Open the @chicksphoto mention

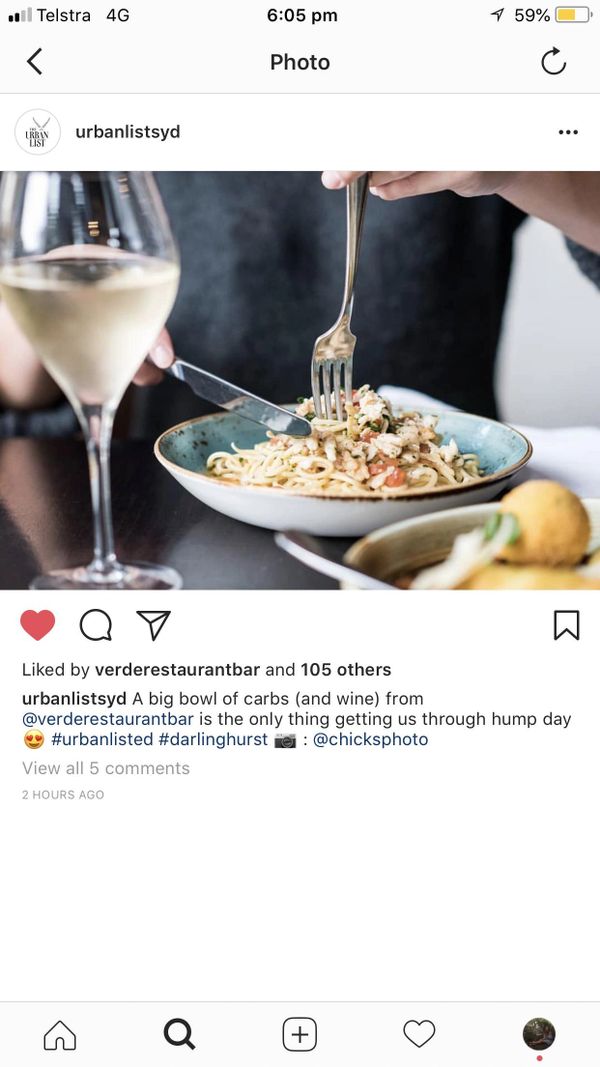pyautogui.click(x=371, y=740)
